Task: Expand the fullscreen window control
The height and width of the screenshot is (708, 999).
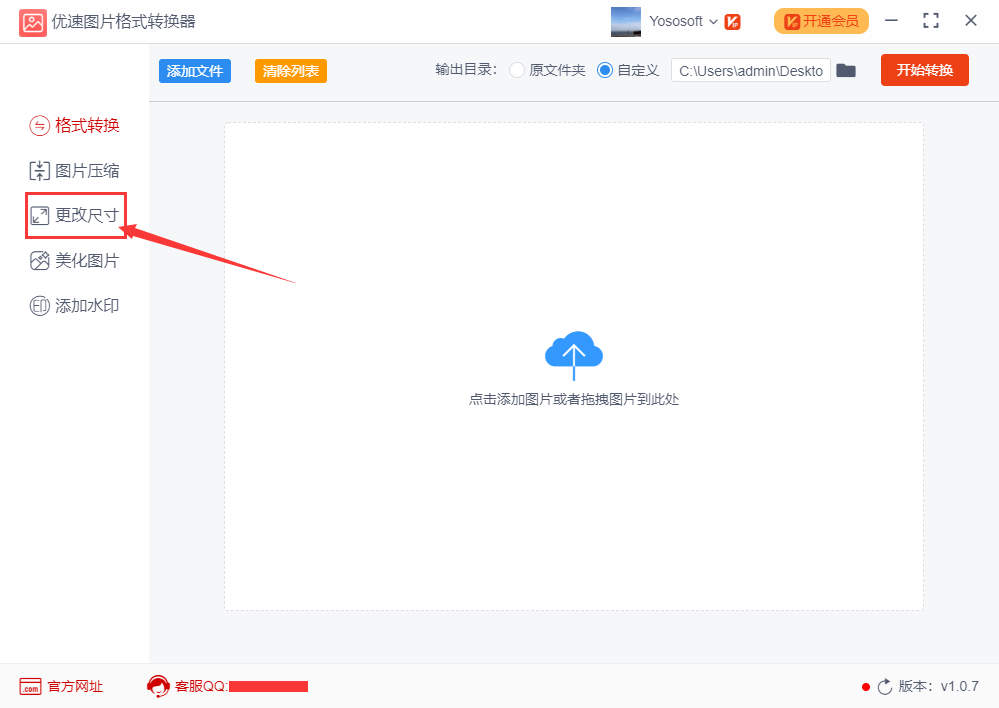Action: (x=930, y=20)
